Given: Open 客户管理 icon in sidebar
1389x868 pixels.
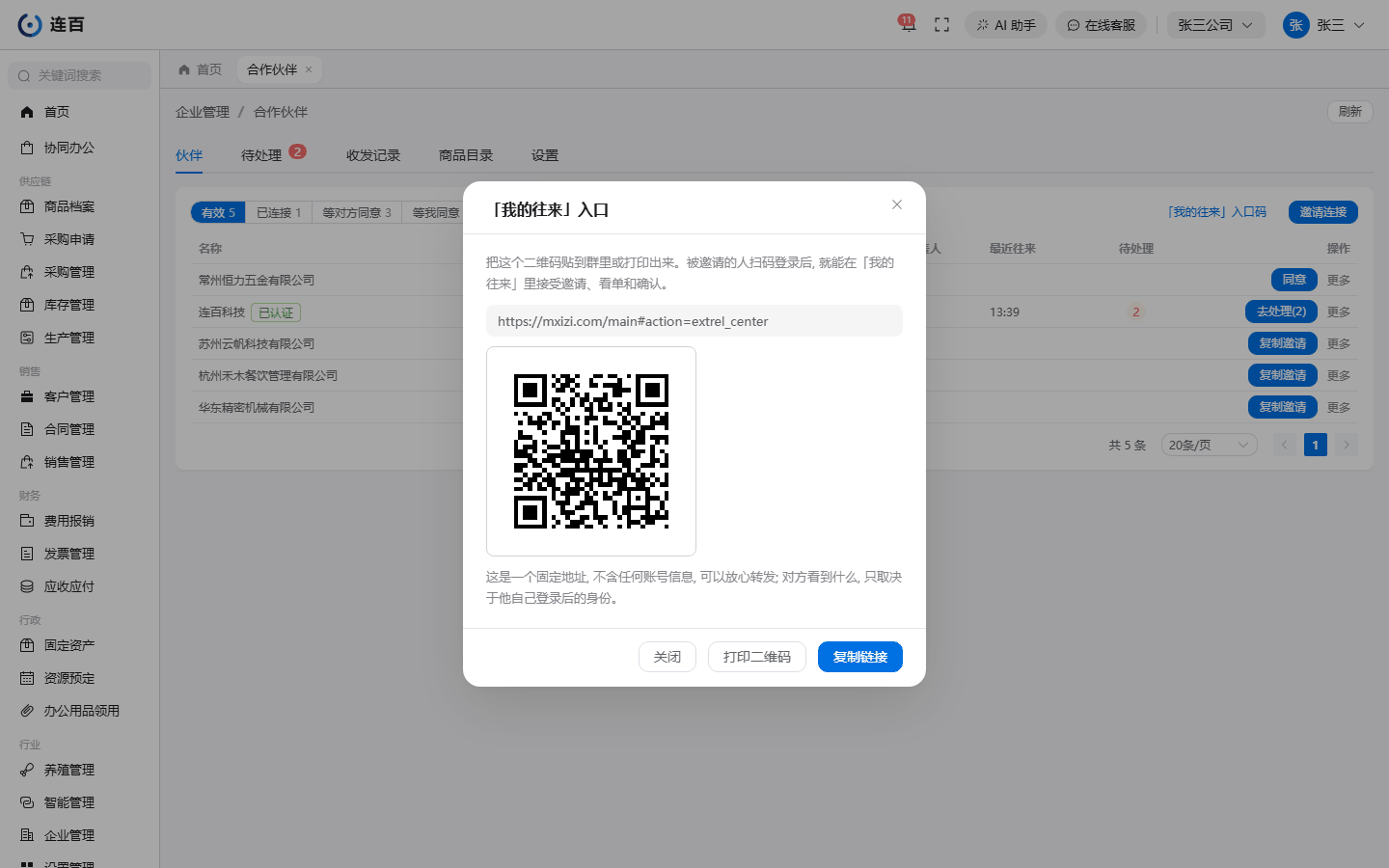Looking at the screenshot, I should 27,396.
